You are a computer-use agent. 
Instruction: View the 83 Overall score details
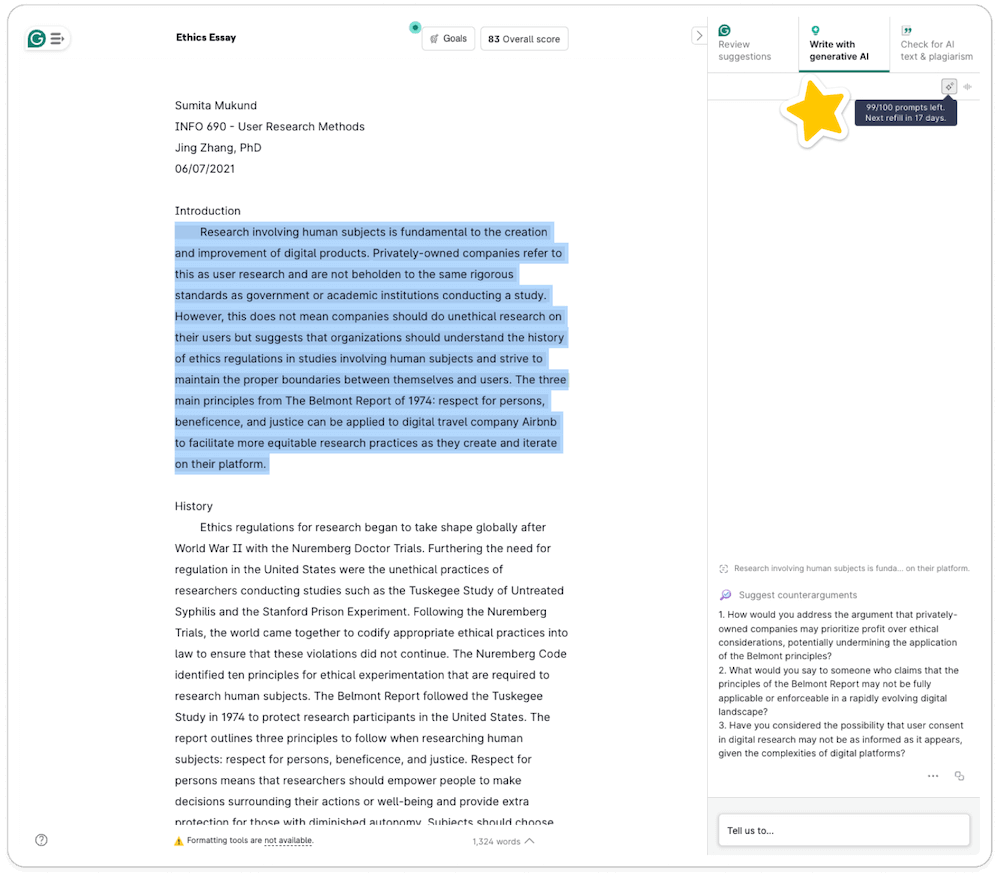524,39
